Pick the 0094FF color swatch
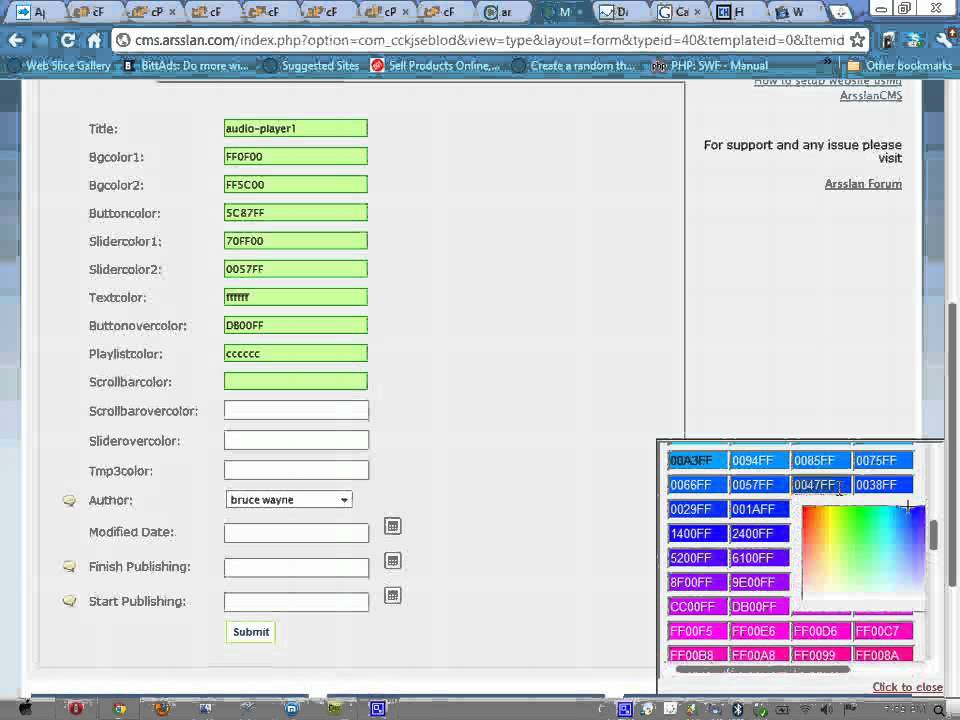This screenshot has width=960, height=720. [x=759, y=460]
